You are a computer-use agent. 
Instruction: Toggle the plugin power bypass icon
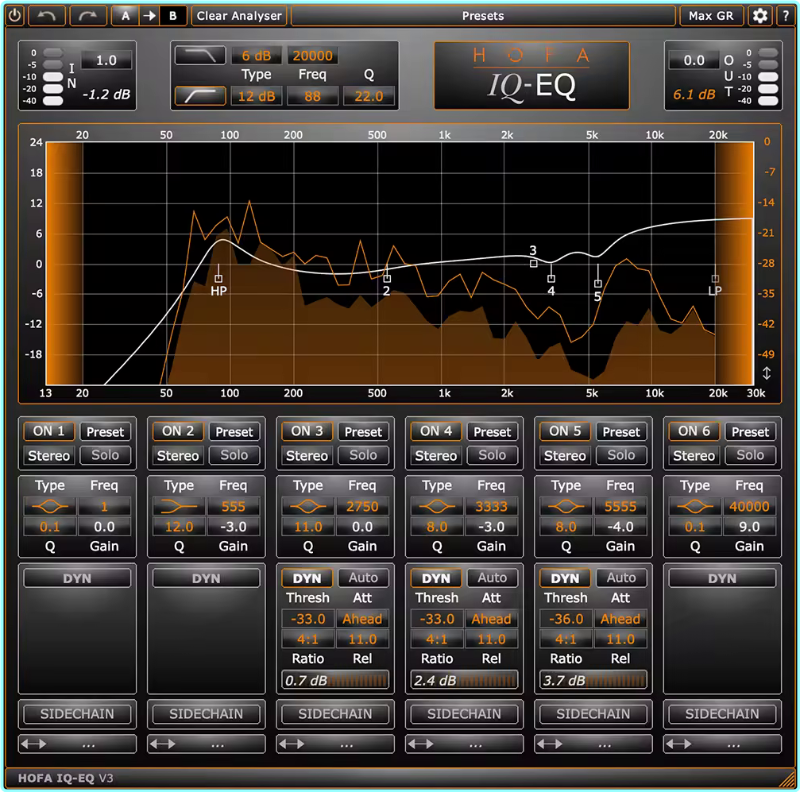(15, 16)
